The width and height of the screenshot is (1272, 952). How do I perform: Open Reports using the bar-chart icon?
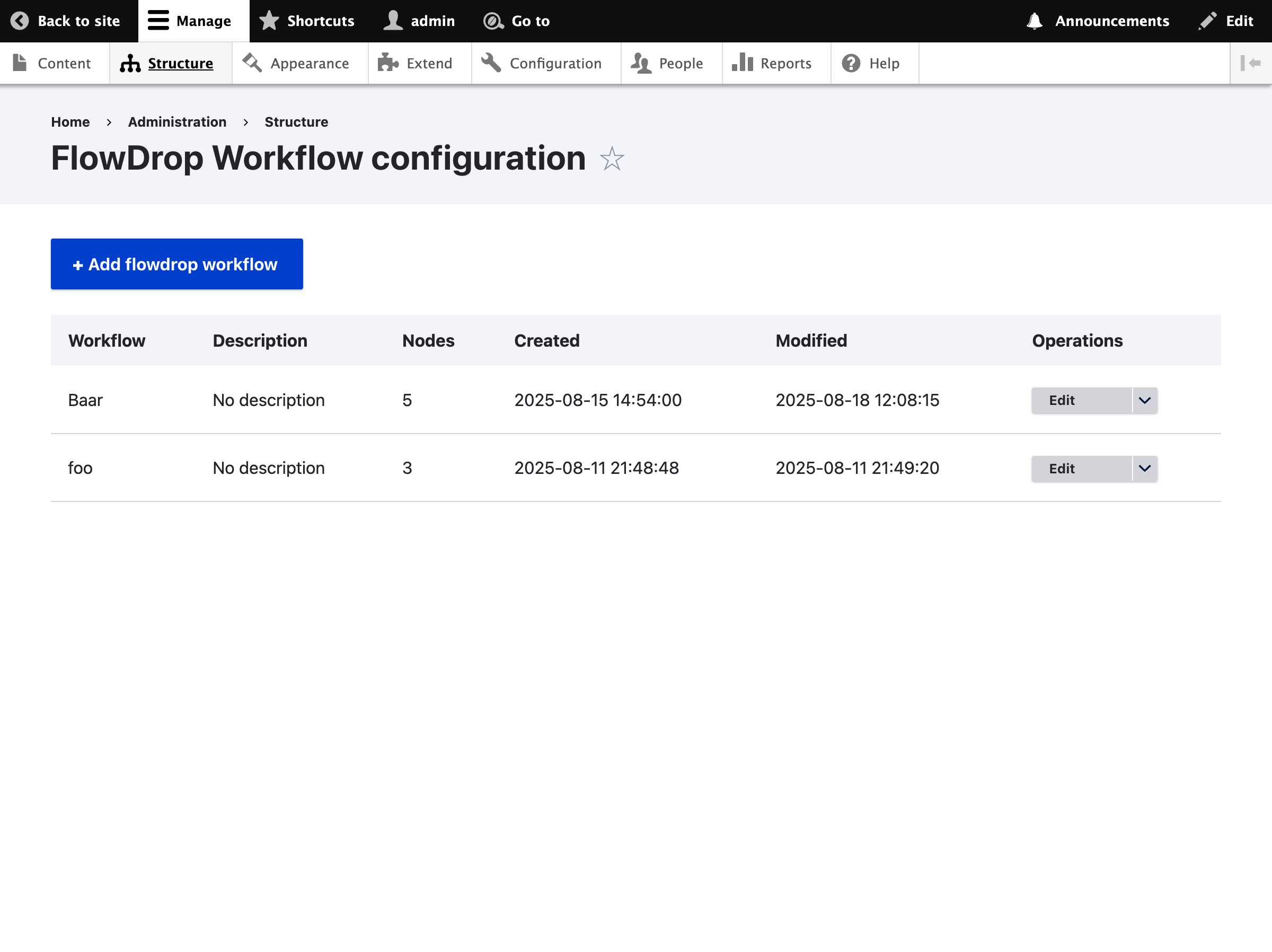743,63
